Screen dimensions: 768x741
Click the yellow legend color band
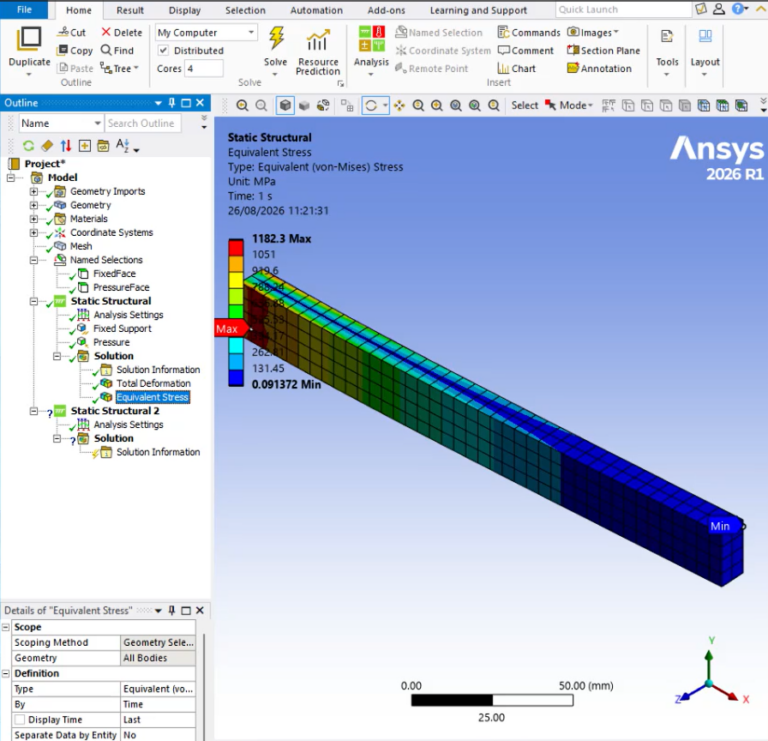[x=236, y=280]
